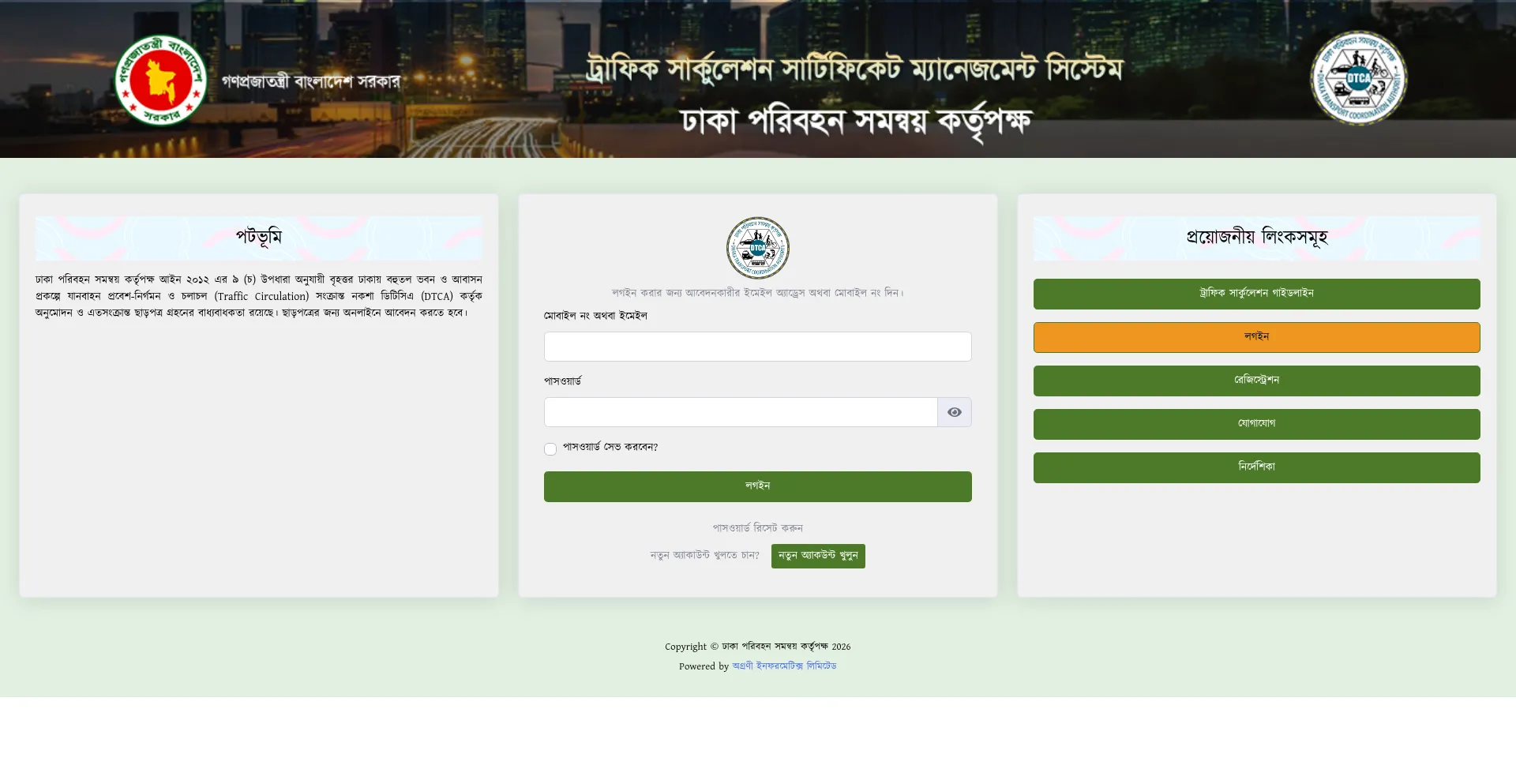1516x784 pixels.
Task: Click the প্রয়োজনীয় লিংকসমূহ panel heading
Action: tap(1257, 238)
